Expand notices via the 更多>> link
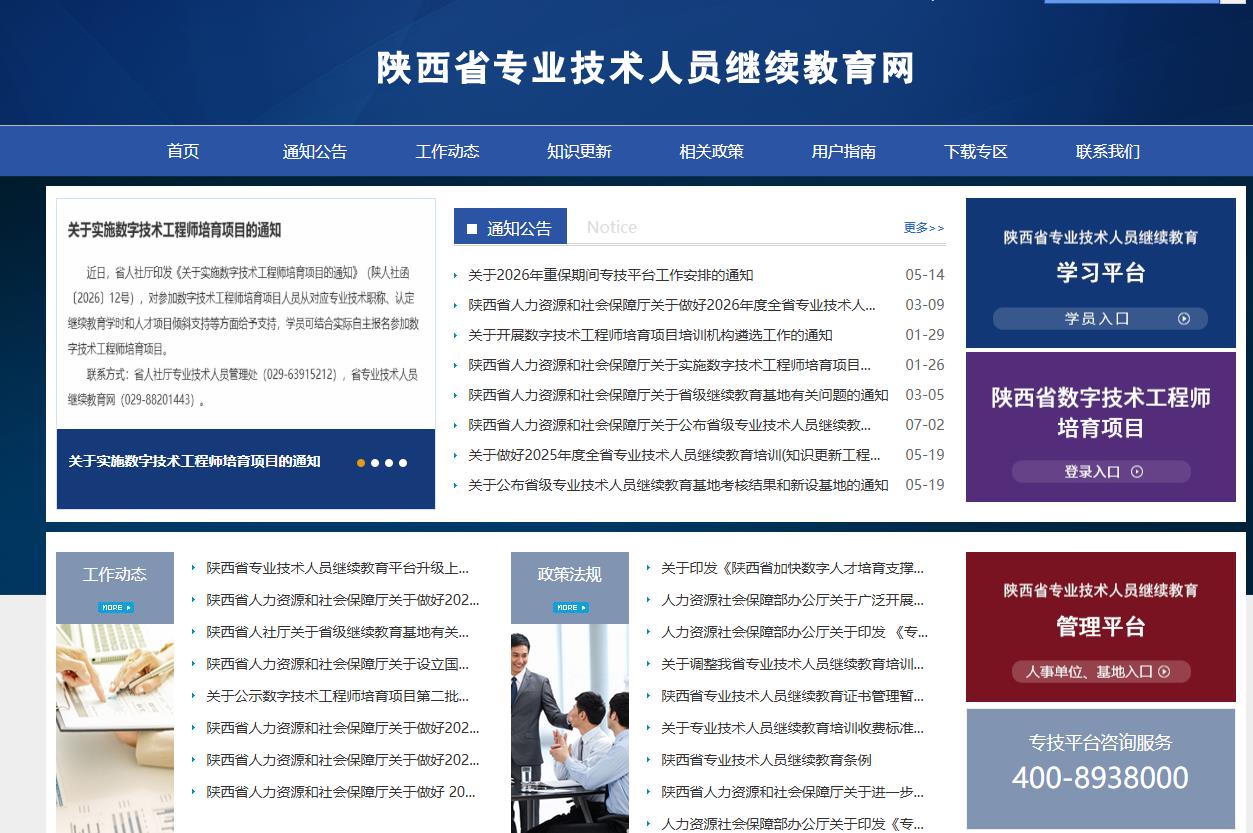The image size is (1253, 833). [924, 228]
